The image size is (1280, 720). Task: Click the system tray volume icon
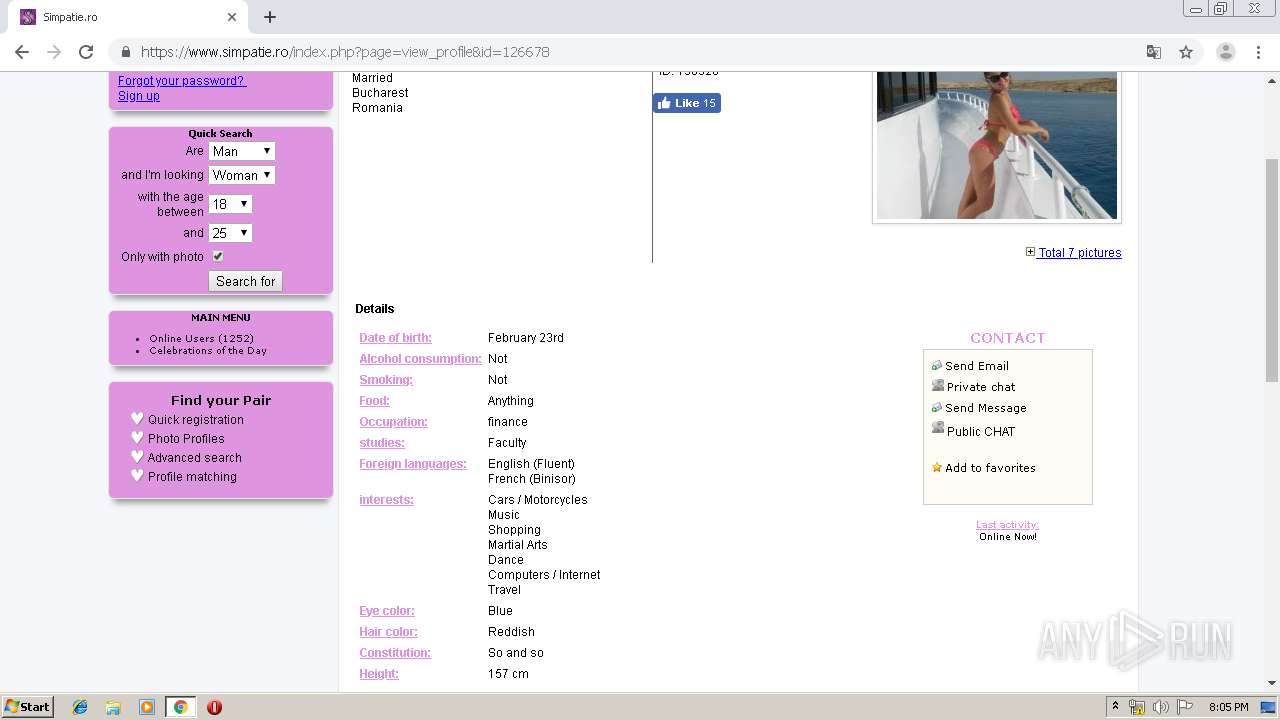coord(1160,707)
